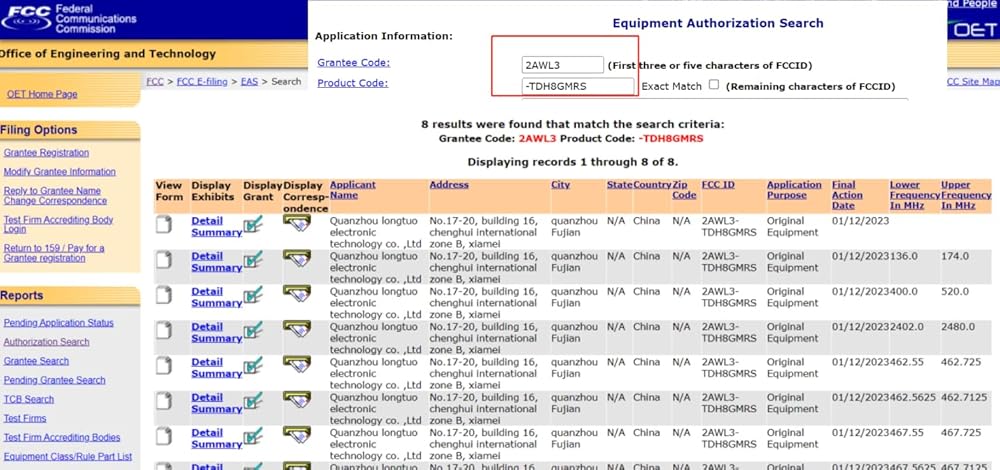Click Display Grant checkmark icon in first row
Image resolution: width=1000 pixels, height=470 pixels.
(x=253, y=224)
